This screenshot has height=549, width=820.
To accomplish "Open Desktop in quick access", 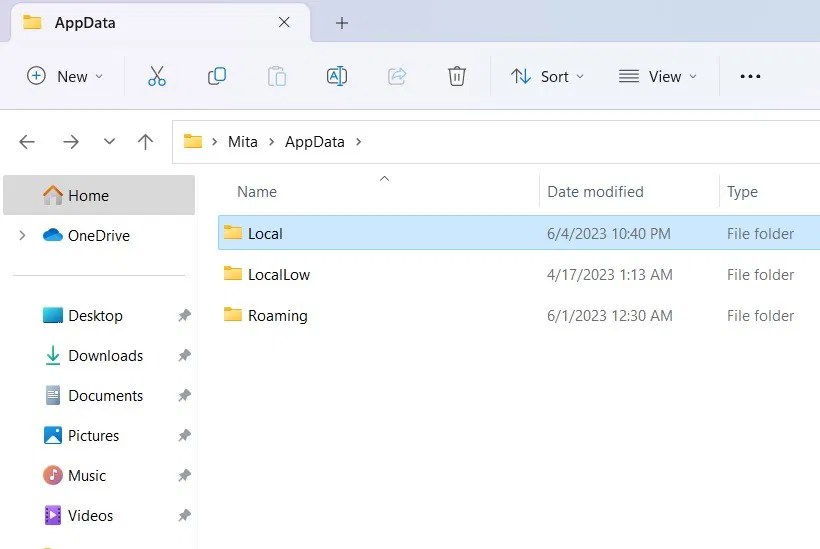I will coord(95,316).
